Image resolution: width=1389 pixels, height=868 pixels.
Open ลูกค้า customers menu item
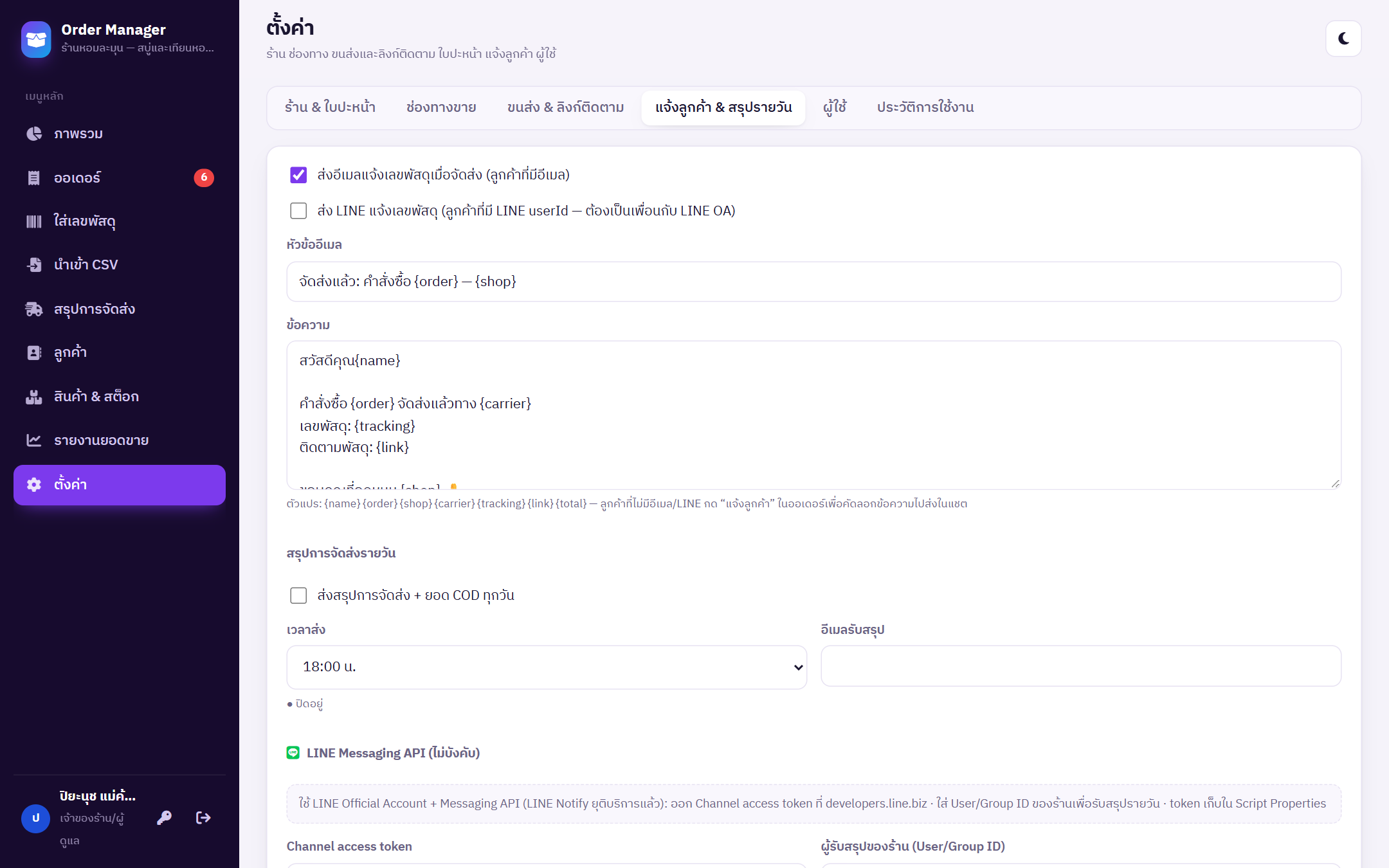pyautogui.click(x=120, y=352)
